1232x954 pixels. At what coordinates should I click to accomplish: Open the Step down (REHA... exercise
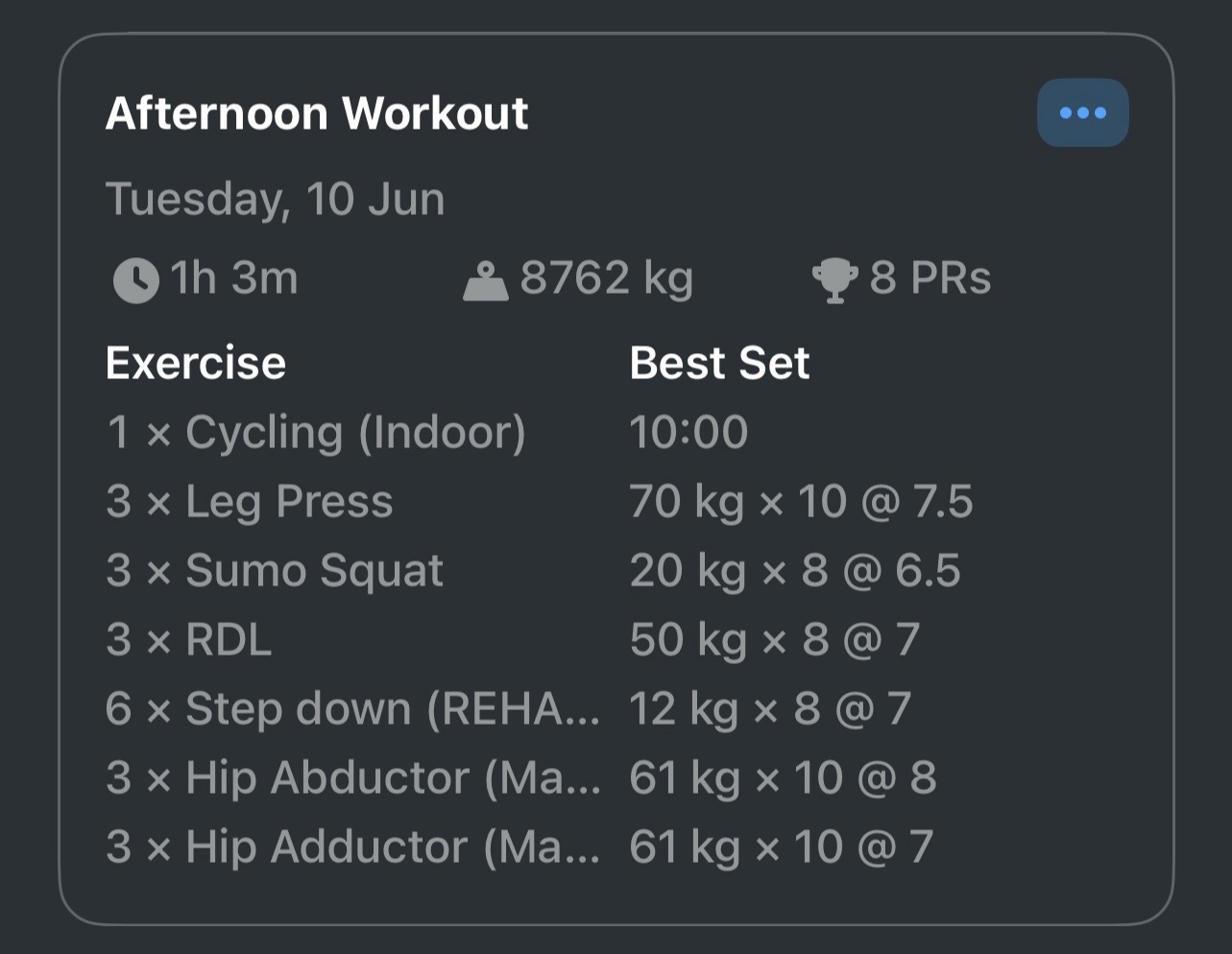tap(352, 708)
